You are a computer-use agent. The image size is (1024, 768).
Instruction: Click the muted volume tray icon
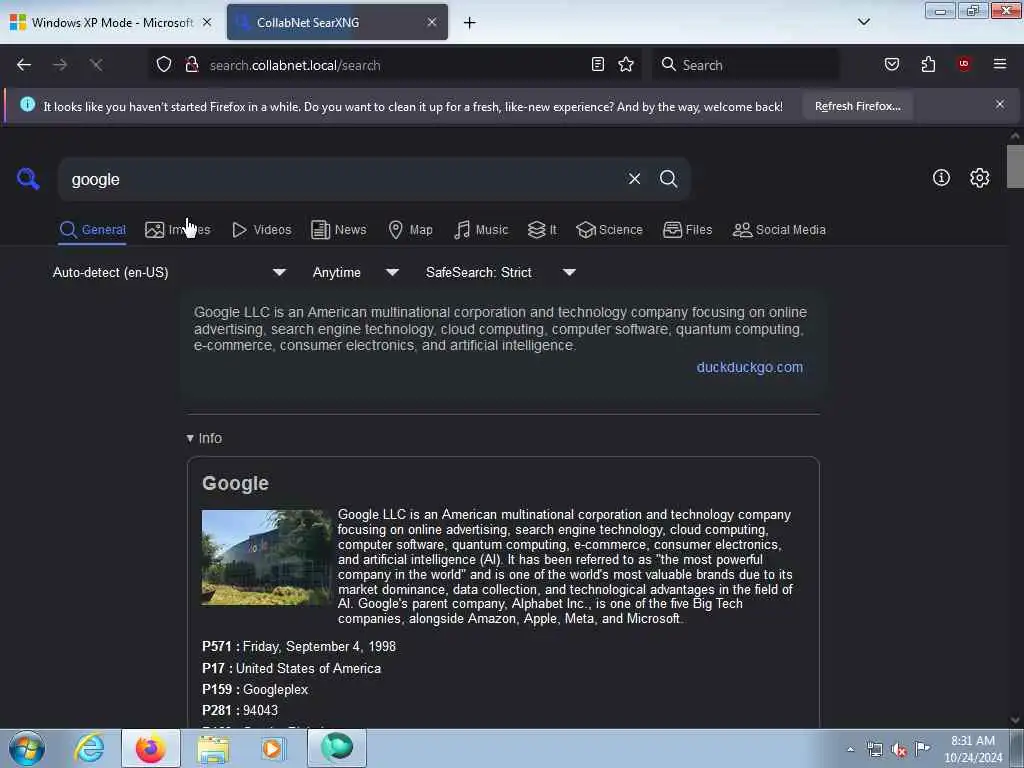[x=899, y=749]
